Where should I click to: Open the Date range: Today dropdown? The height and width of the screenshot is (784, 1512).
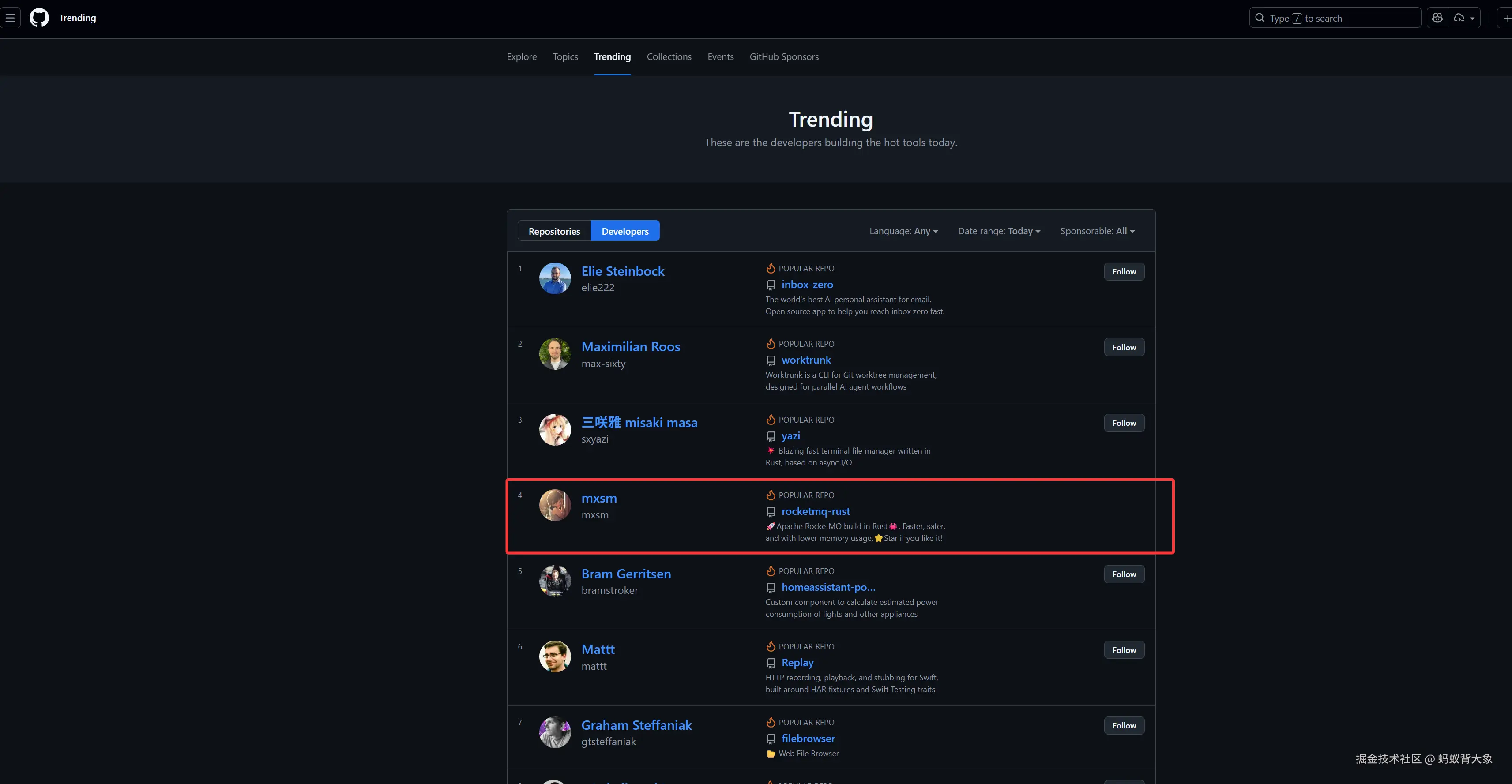point(999,231)
